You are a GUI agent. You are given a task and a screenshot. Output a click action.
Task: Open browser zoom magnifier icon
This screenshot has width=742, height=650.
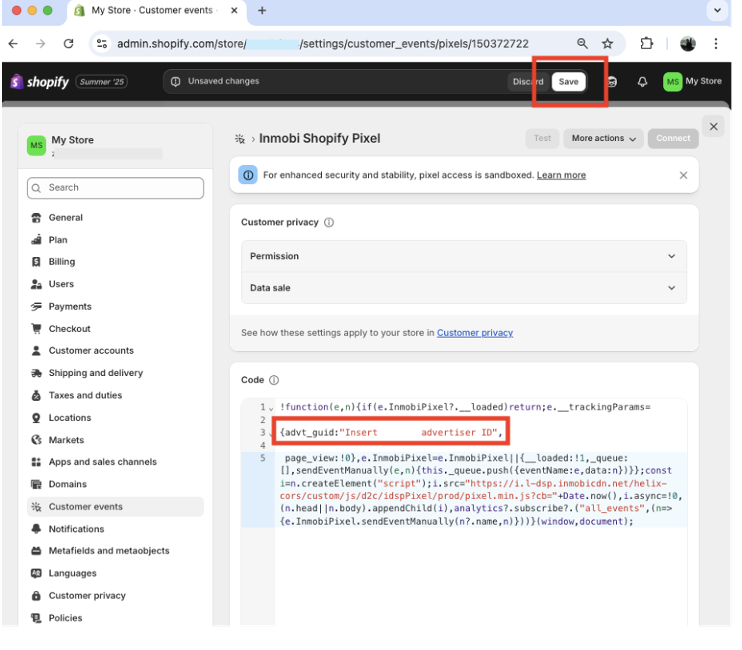point(583,44)
